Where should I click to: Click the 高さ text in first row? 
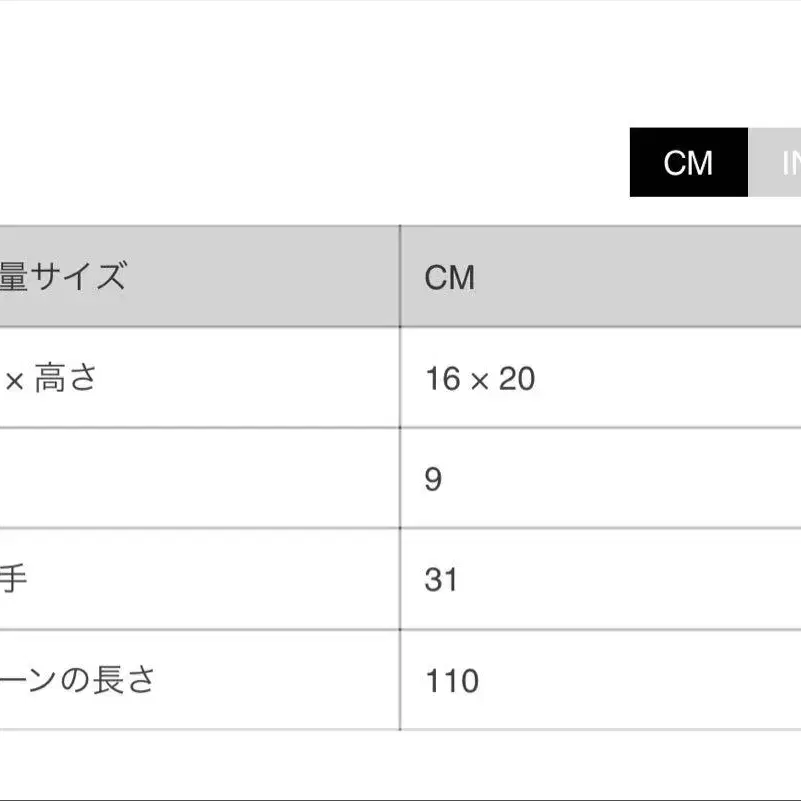[x=65, y=378]
